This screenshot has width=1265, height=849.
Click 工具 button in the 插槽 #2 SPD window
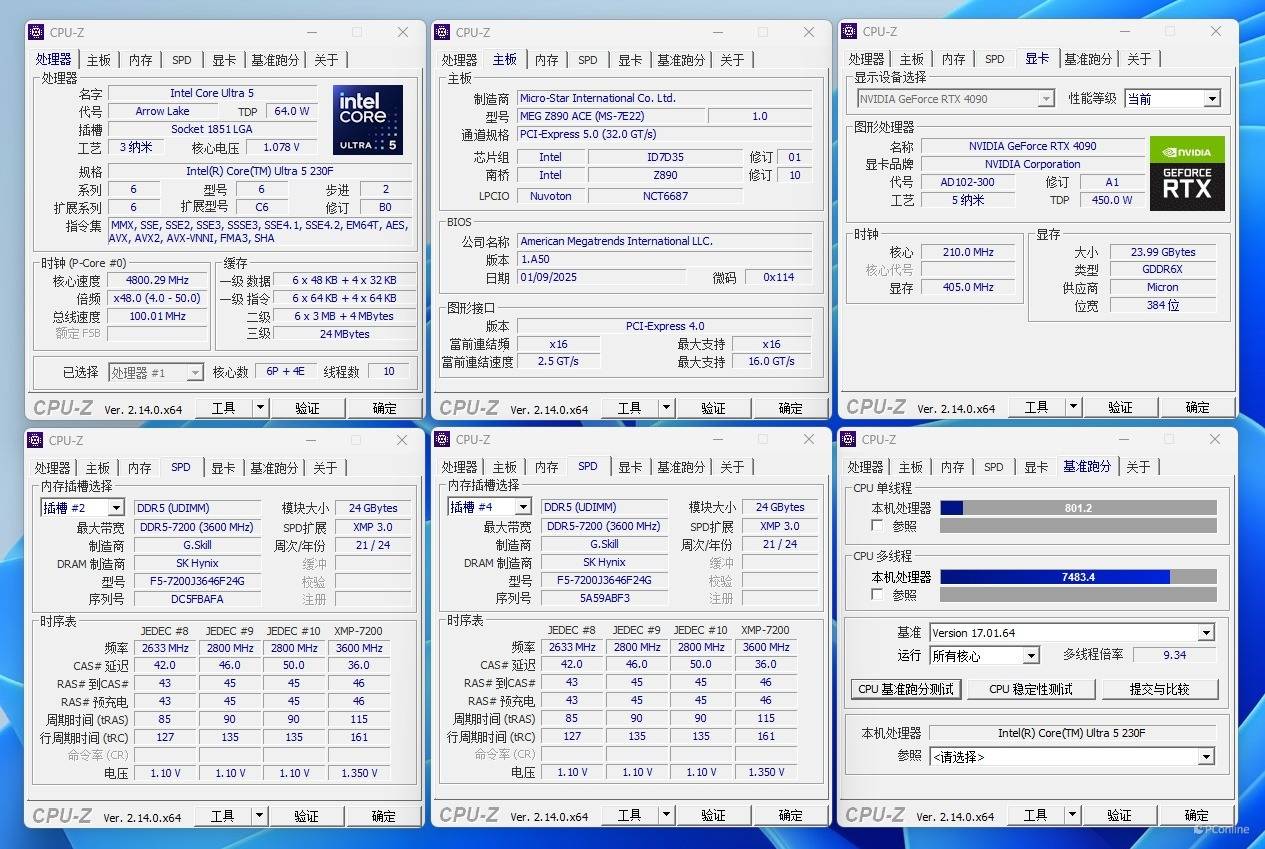222,816
